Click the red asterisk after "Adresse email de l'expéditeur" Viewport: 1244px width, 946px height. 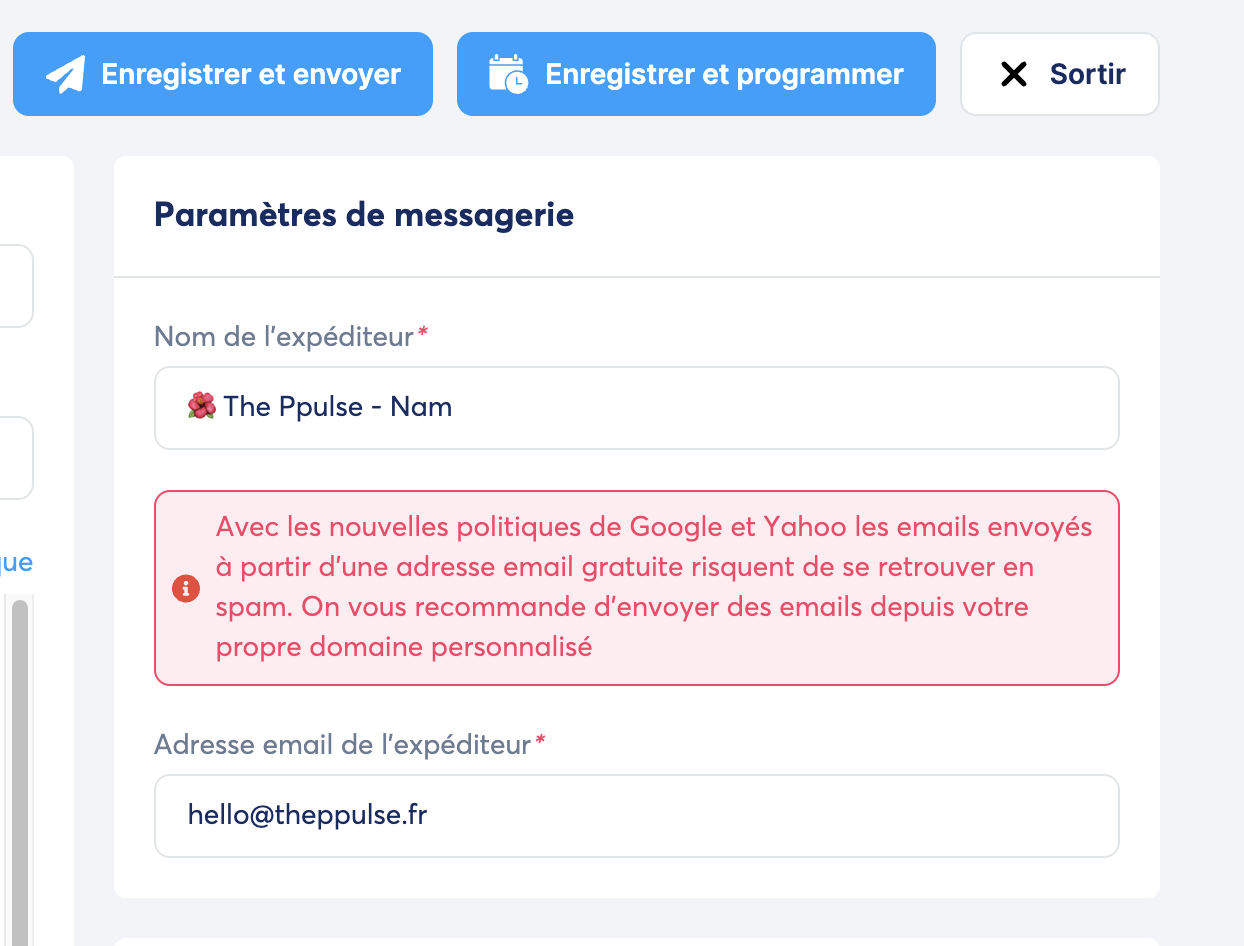[540, 742]
